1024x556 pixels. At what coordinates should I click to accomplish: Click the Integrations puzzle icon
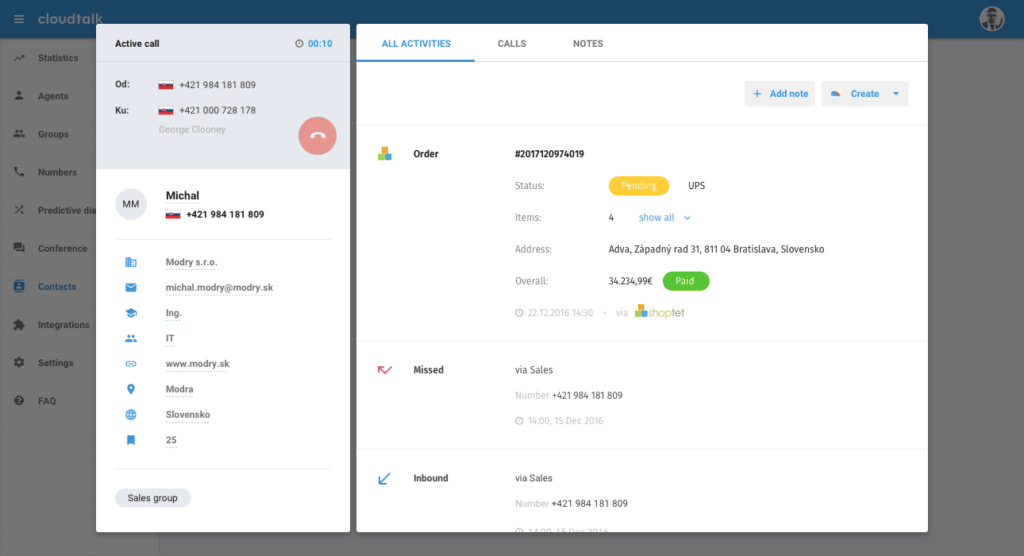[19, 325]
